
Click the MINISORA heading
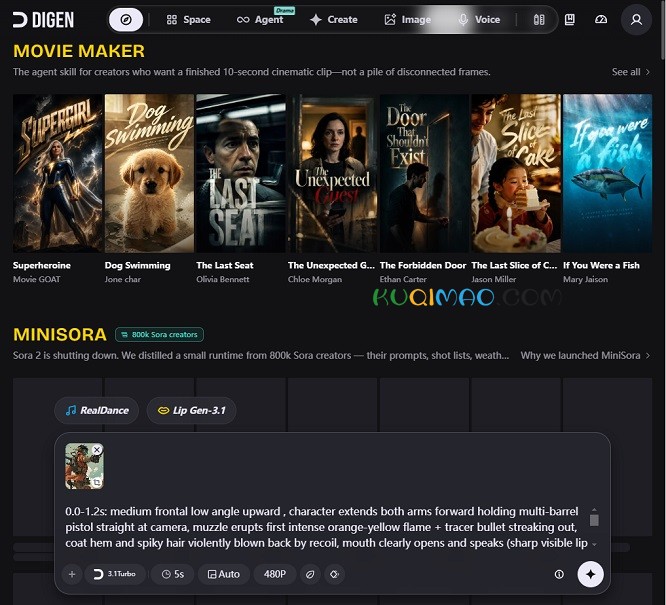(60, 335)
